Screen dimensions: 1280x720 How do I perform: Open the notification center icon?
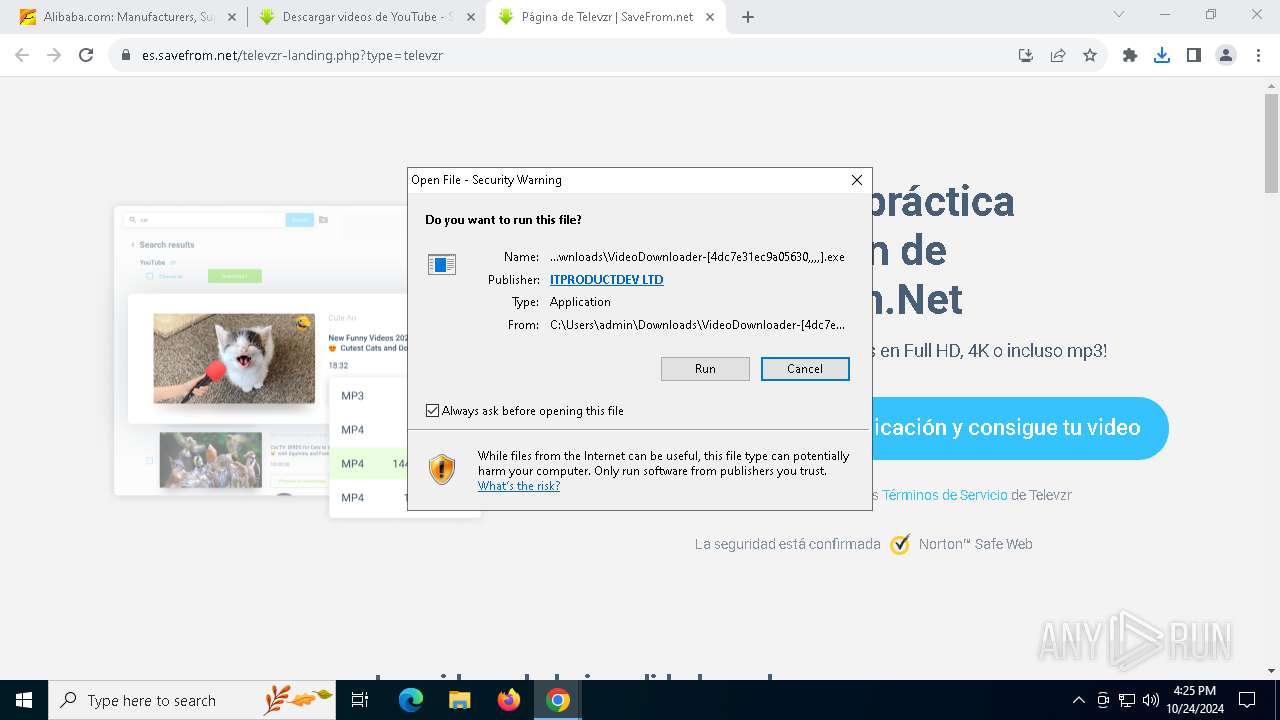point(1247,700)
